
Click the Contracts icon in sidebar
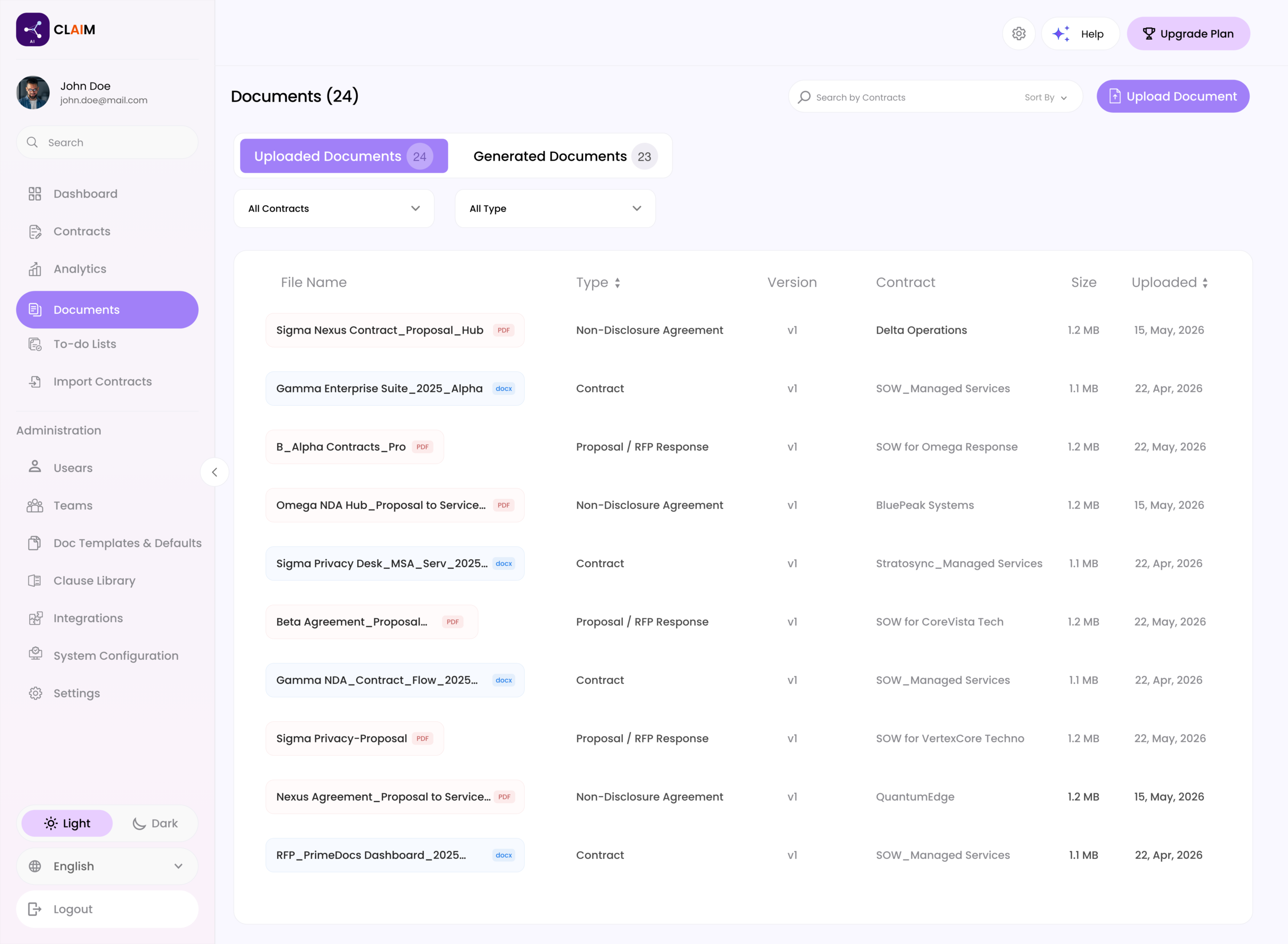tap(35, 231)
